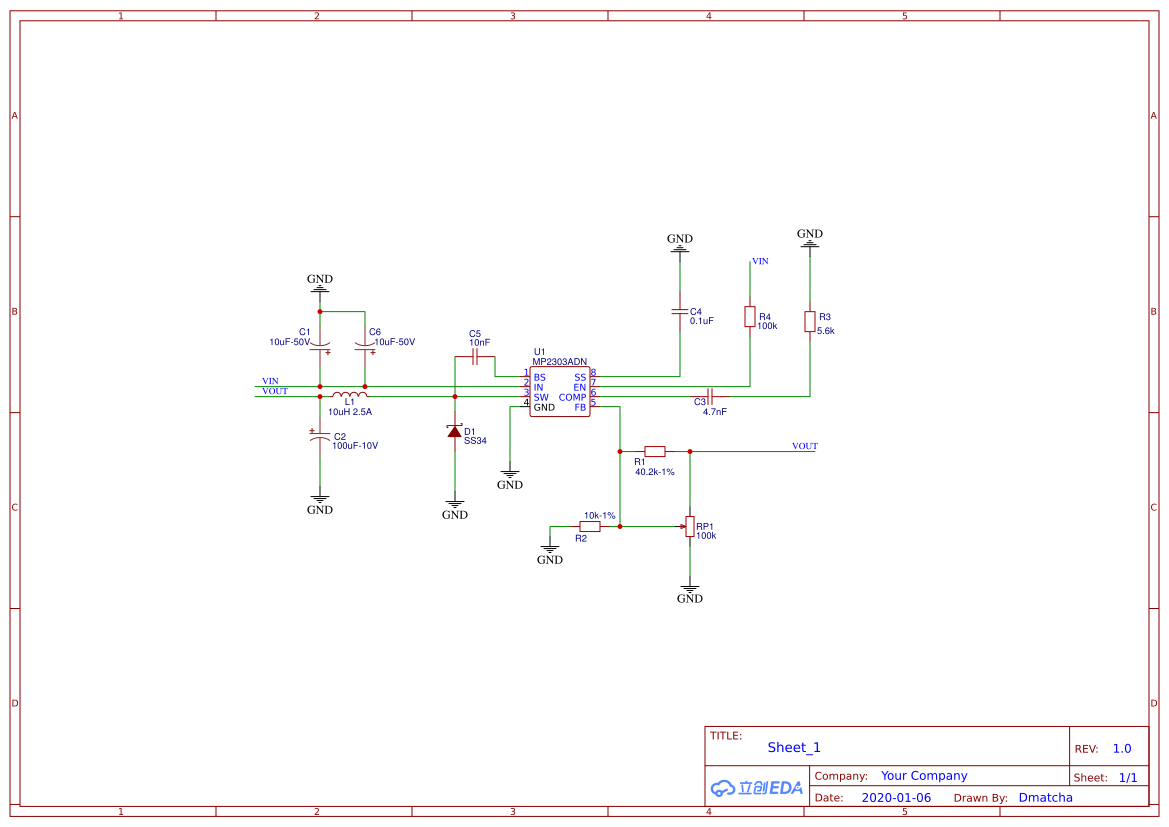Select the C3 capacitor symbol

pyautogui.click(x=710, y=397)
